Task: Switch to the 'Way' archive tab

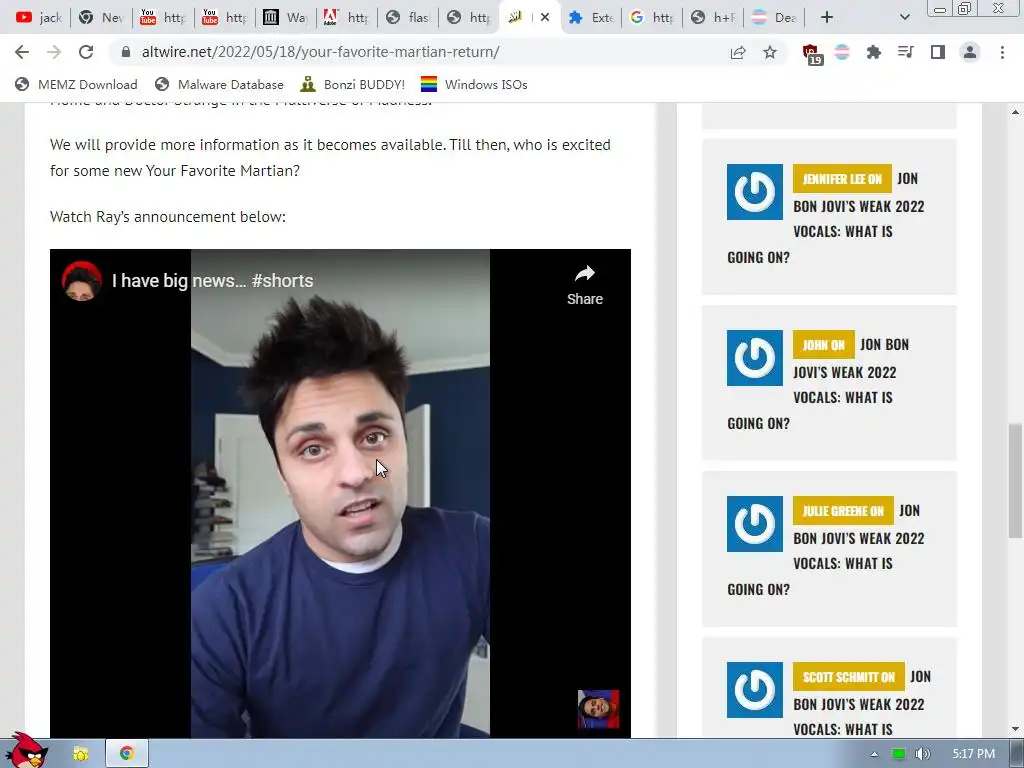Action: tap(285, 18)
